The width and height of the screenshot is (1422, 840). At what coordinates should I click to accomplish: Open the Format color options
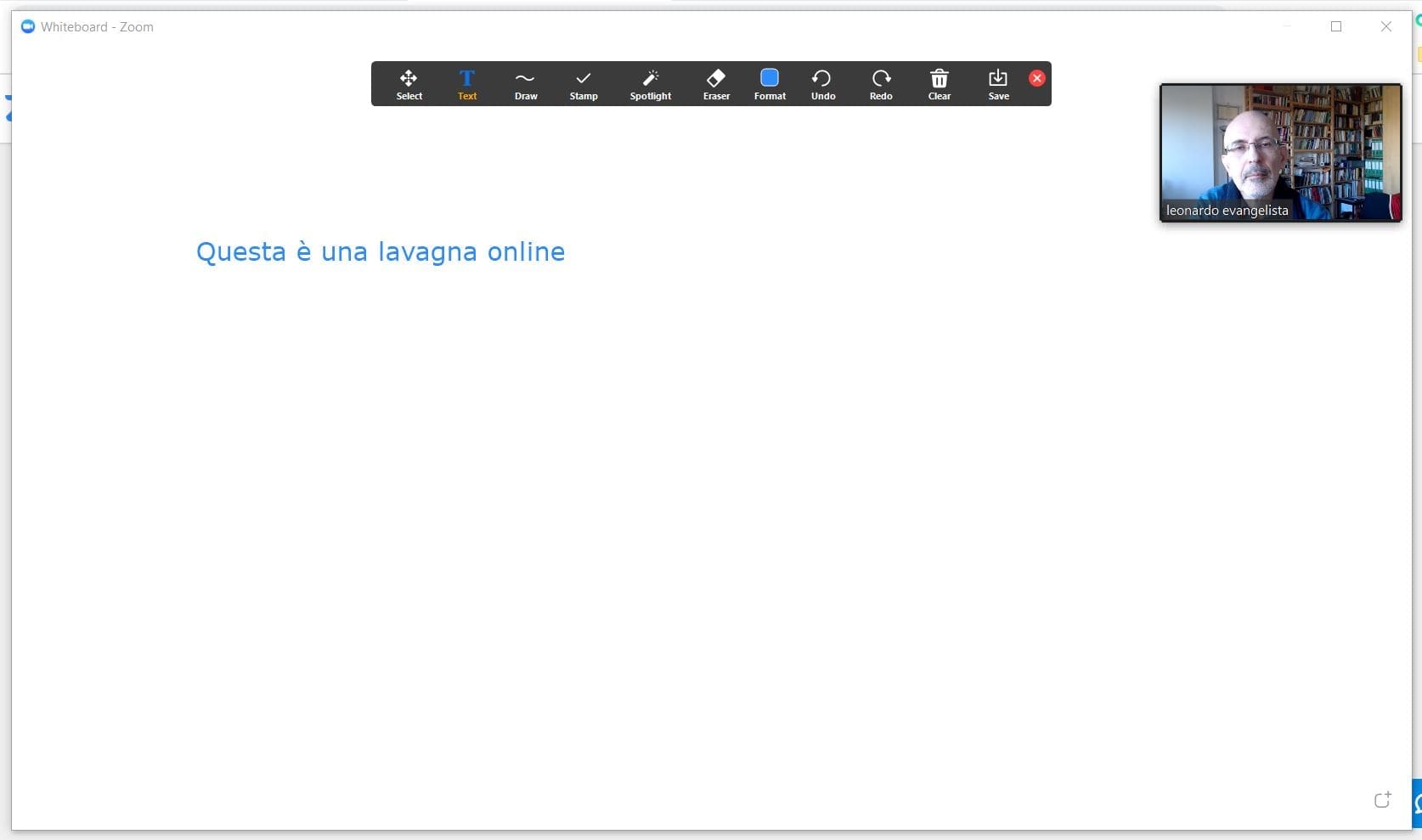[770, 84]
